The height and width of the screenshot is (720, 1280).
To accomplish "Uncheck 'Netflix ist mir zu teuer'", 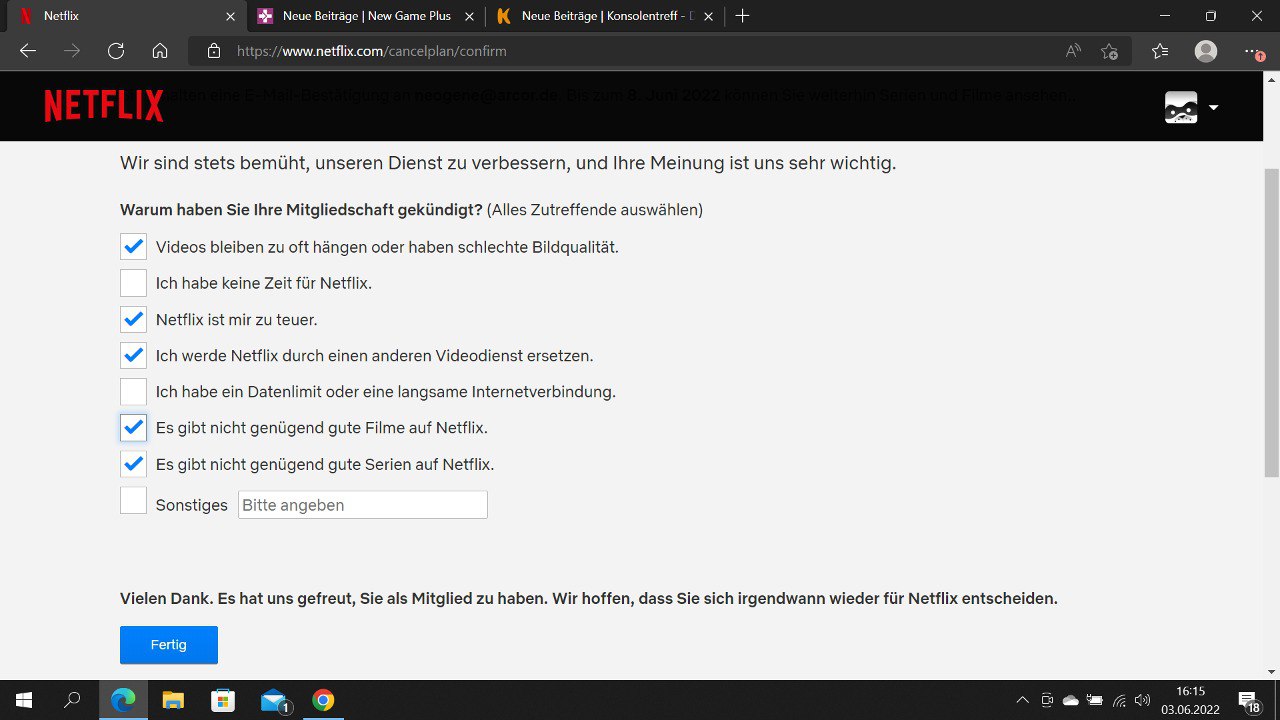I will (133, 320).
